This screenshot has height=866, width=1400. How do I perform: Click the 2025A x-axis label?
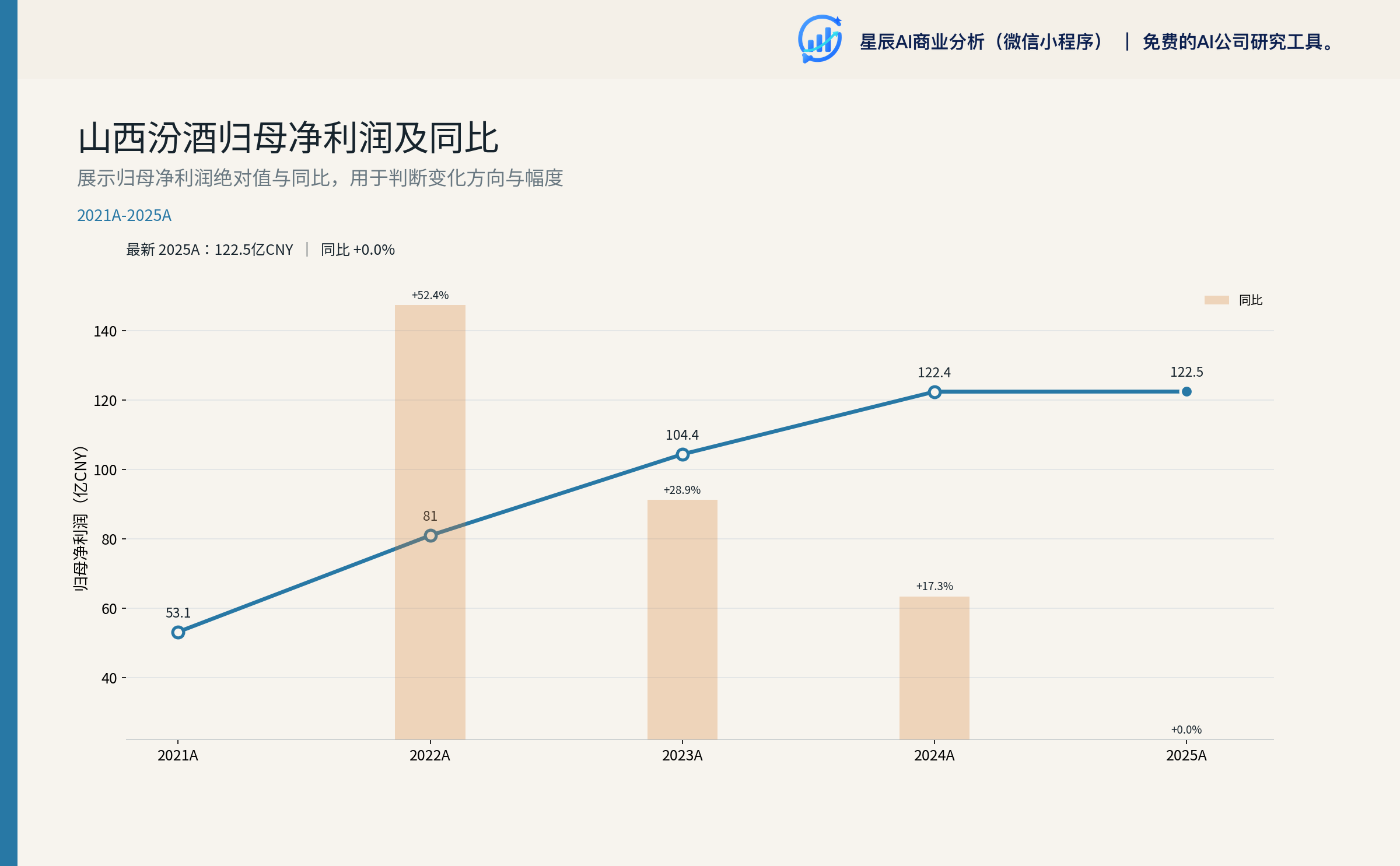(x=1186, y=755)
